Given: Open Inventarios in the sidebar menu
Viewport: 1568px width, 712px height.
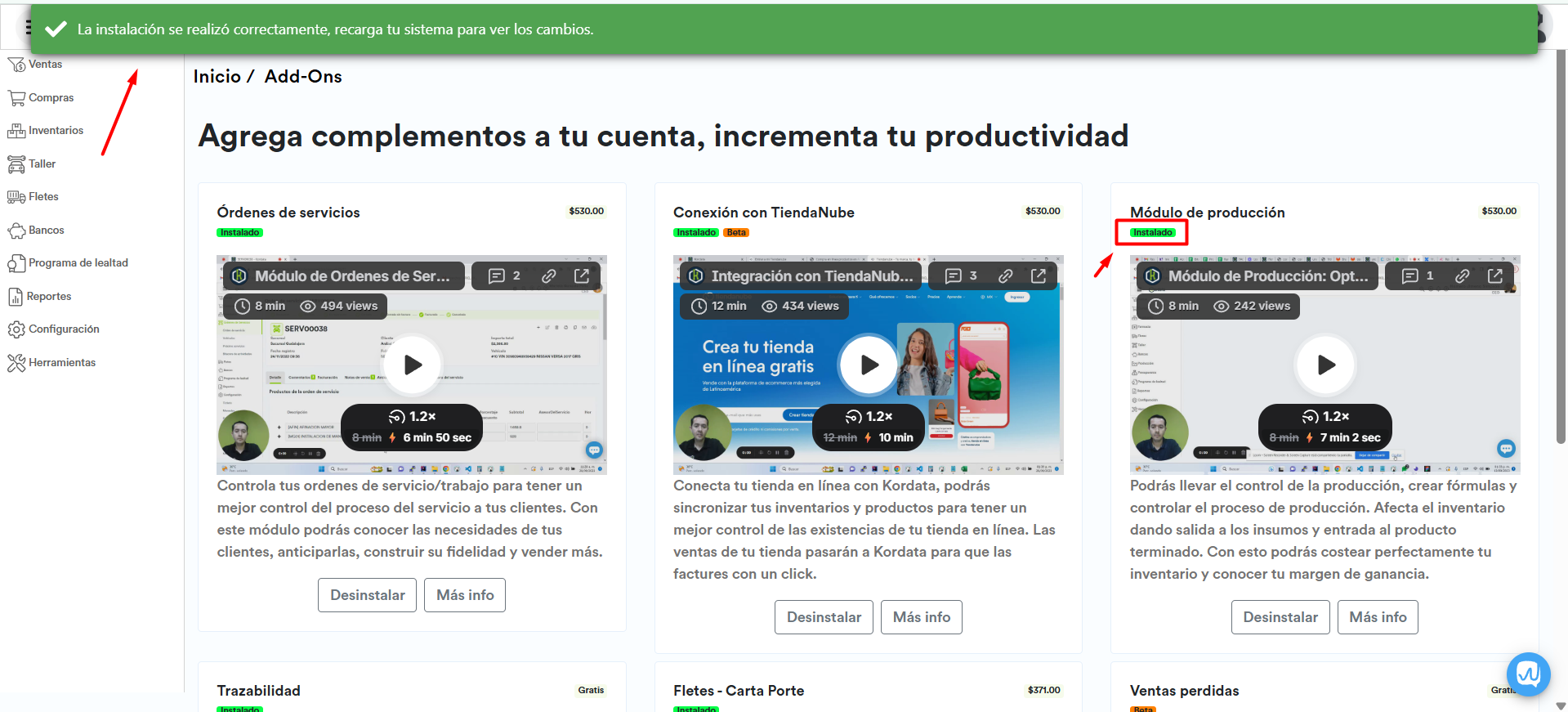Looking at the screenshot, I should [56, 131].
